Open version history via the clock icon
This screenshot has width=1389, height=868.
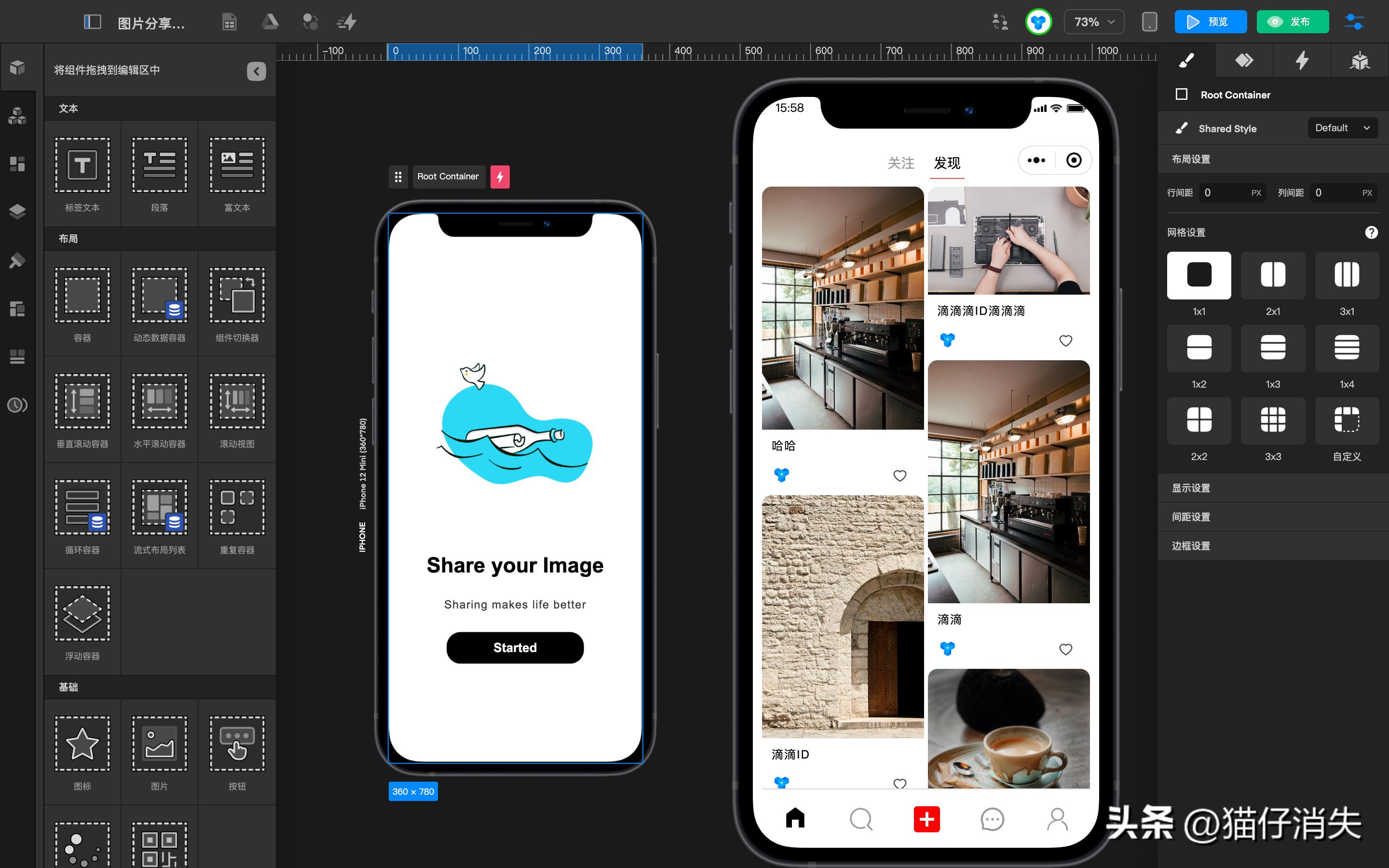tap(18, 405)
